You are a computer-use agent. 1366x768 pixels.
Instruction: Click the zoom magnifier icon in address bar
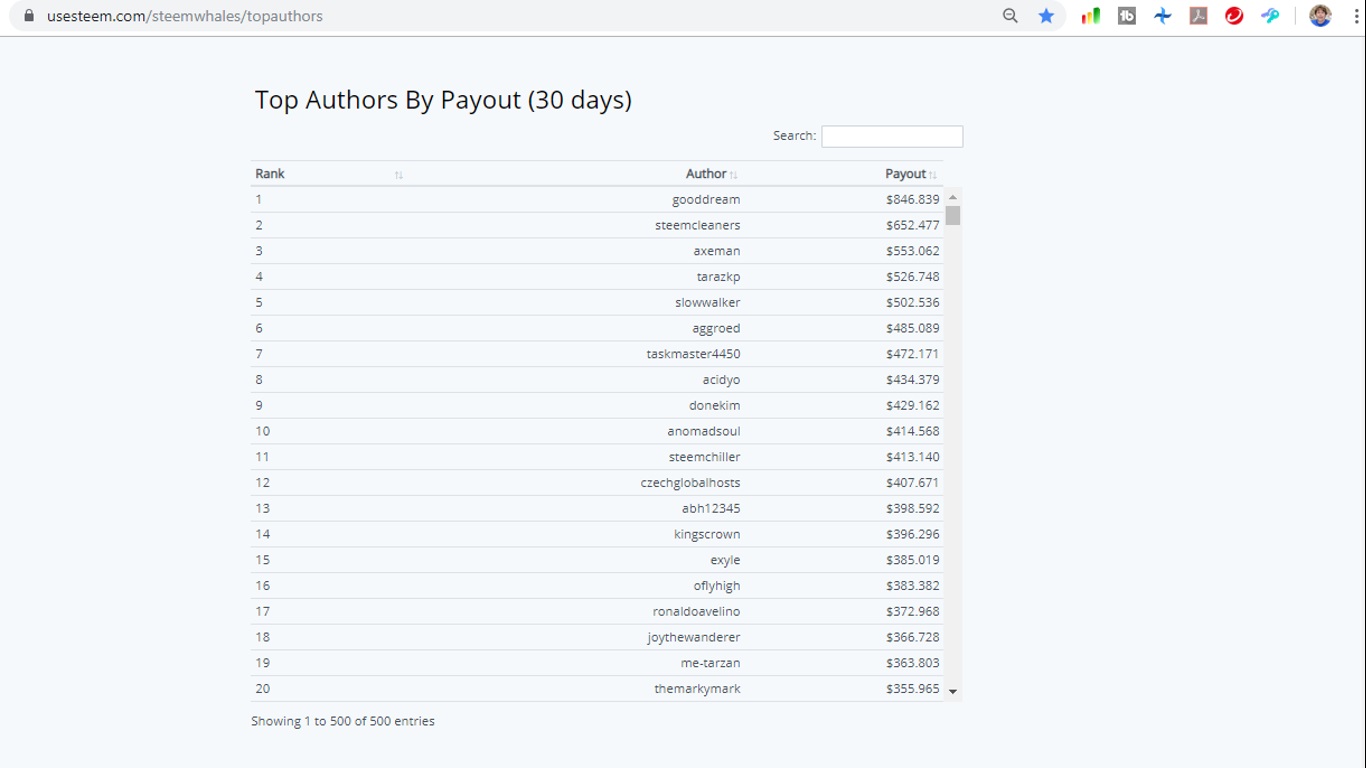[x=1010, y=16]
